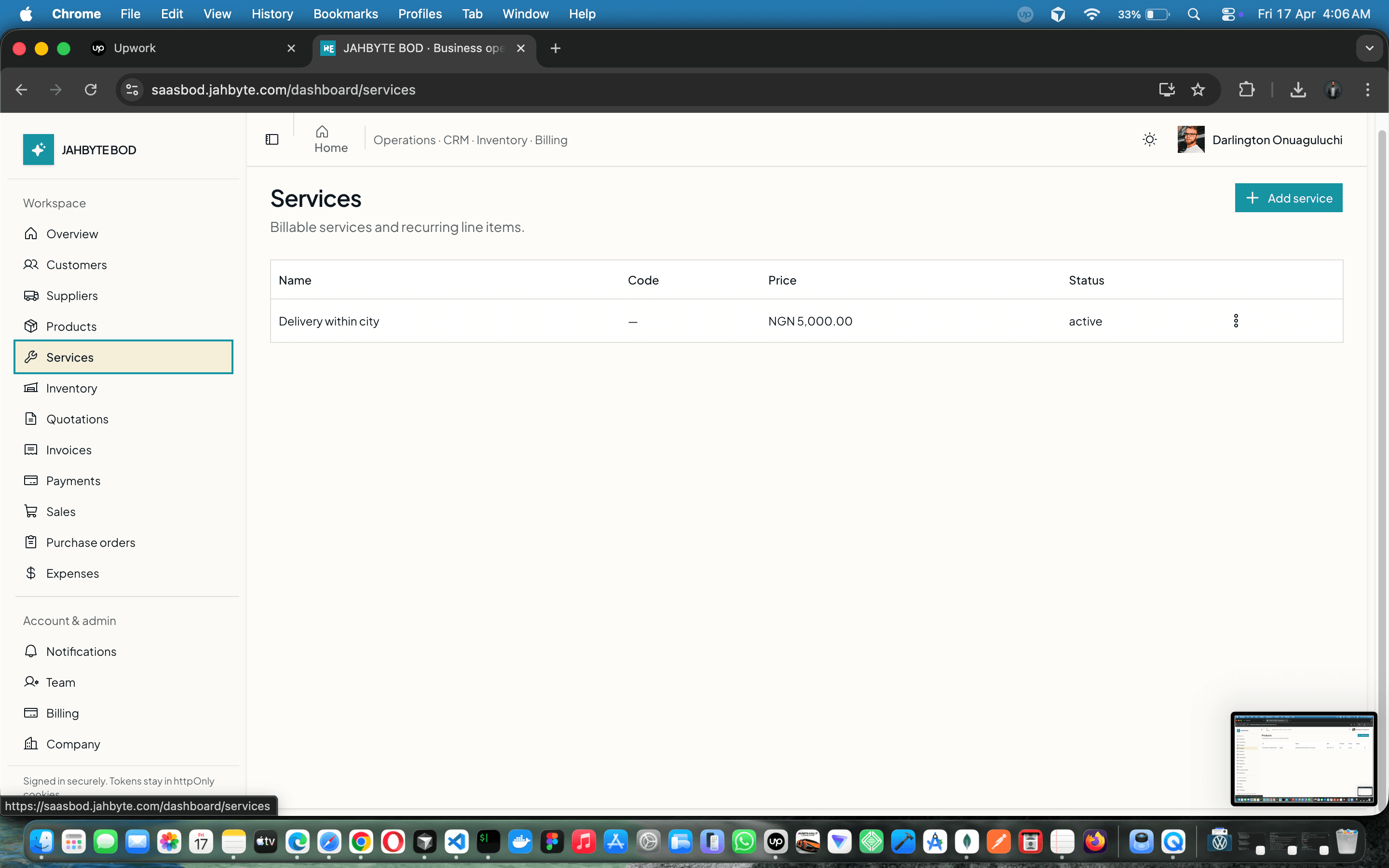Open the Payments section
Image resolution: width=1389 pixels, height=868 pixels.
click(73, 480)
